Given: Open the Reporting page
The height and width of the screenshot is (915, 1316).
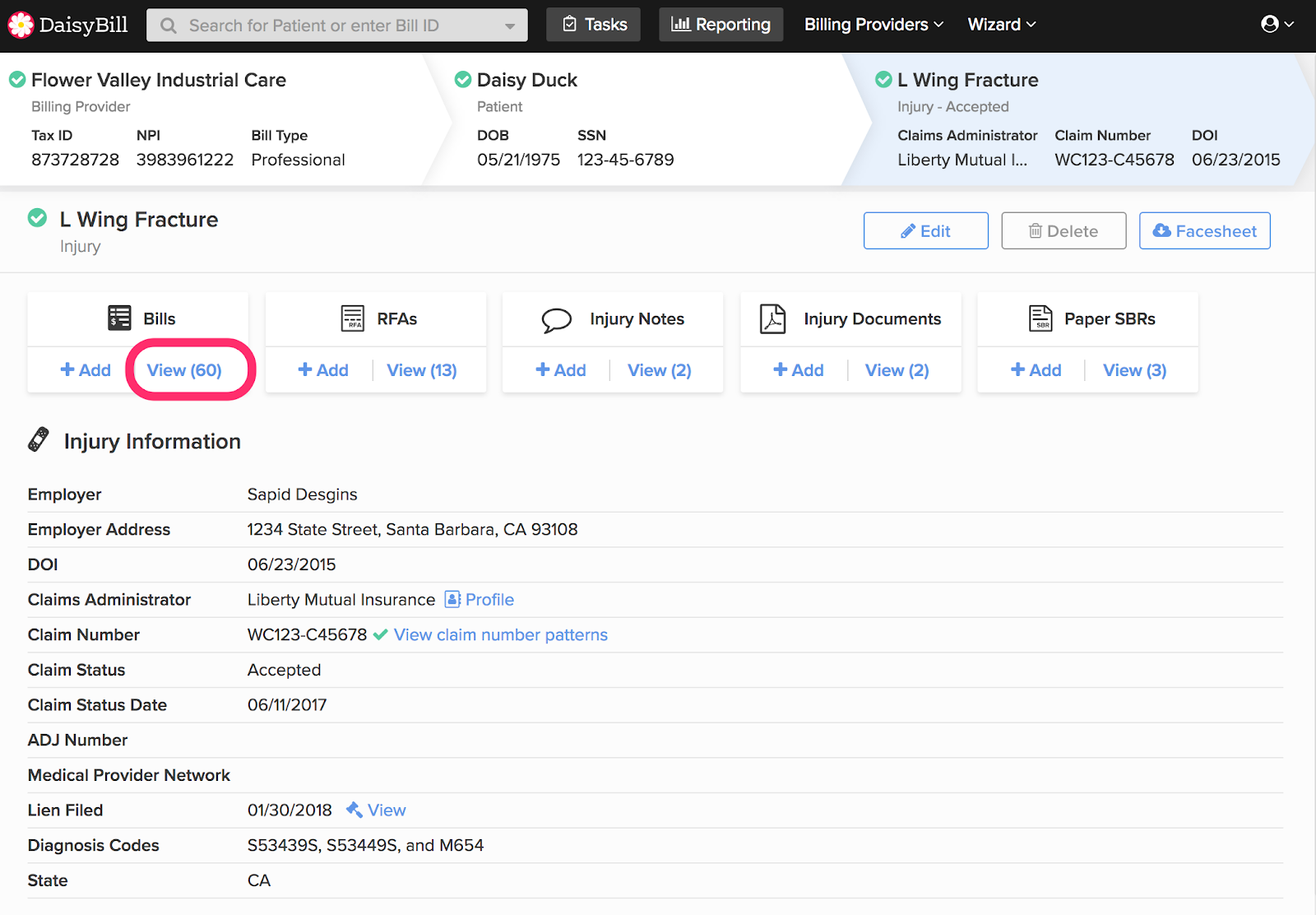Looking at the screenshot, I should [x=721, y=25].
